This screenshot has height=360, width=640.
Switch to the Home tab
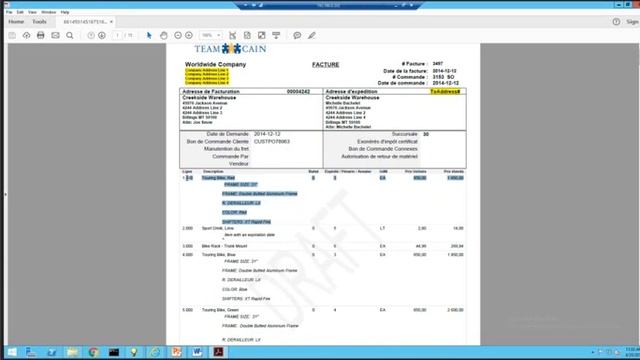point(16,22)
